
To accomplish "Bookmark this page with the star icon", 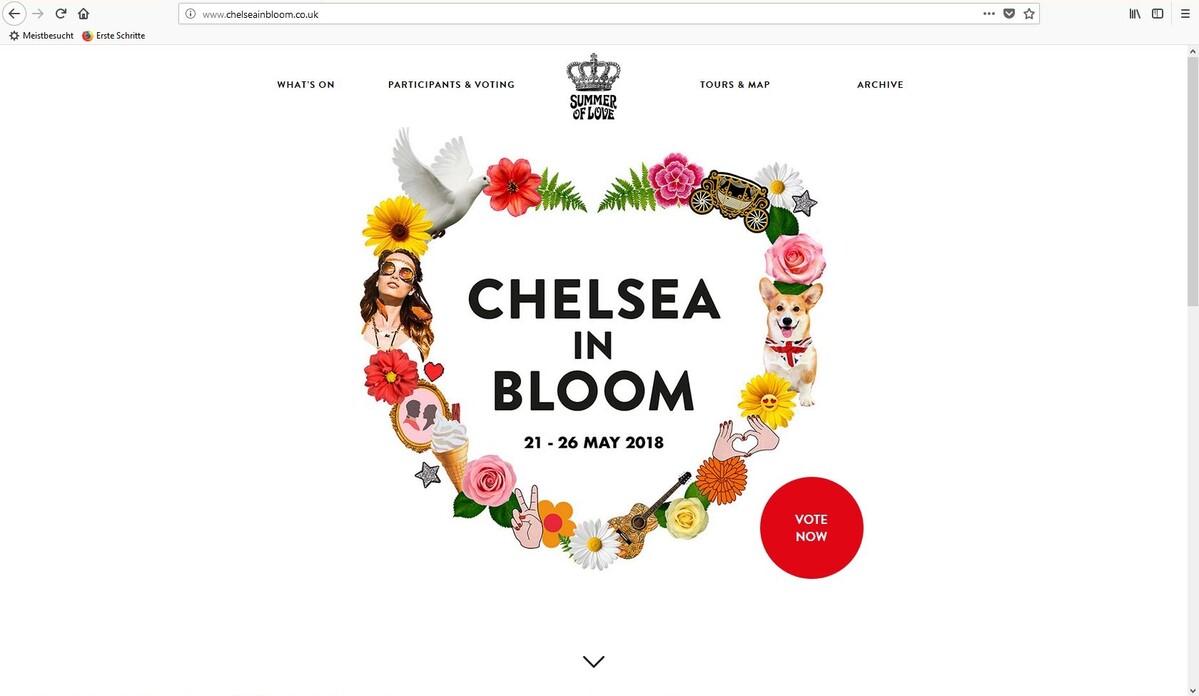I will coord(1028,14).
